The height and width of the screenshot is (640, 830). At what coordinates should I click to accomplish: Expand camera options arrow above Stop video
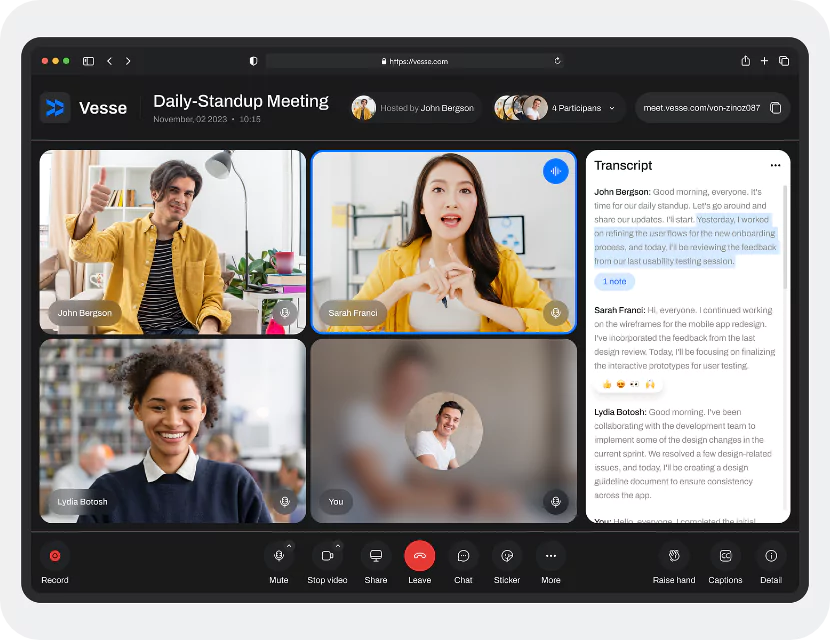click(x=338, y=546)
